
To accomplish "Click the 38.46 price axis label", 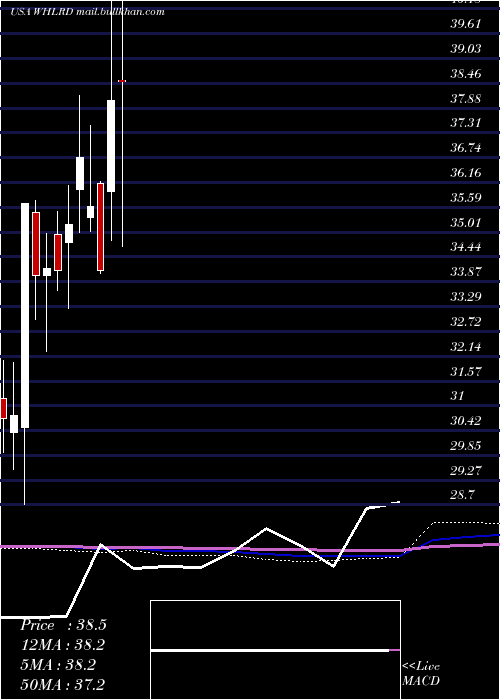I will 466,73.
